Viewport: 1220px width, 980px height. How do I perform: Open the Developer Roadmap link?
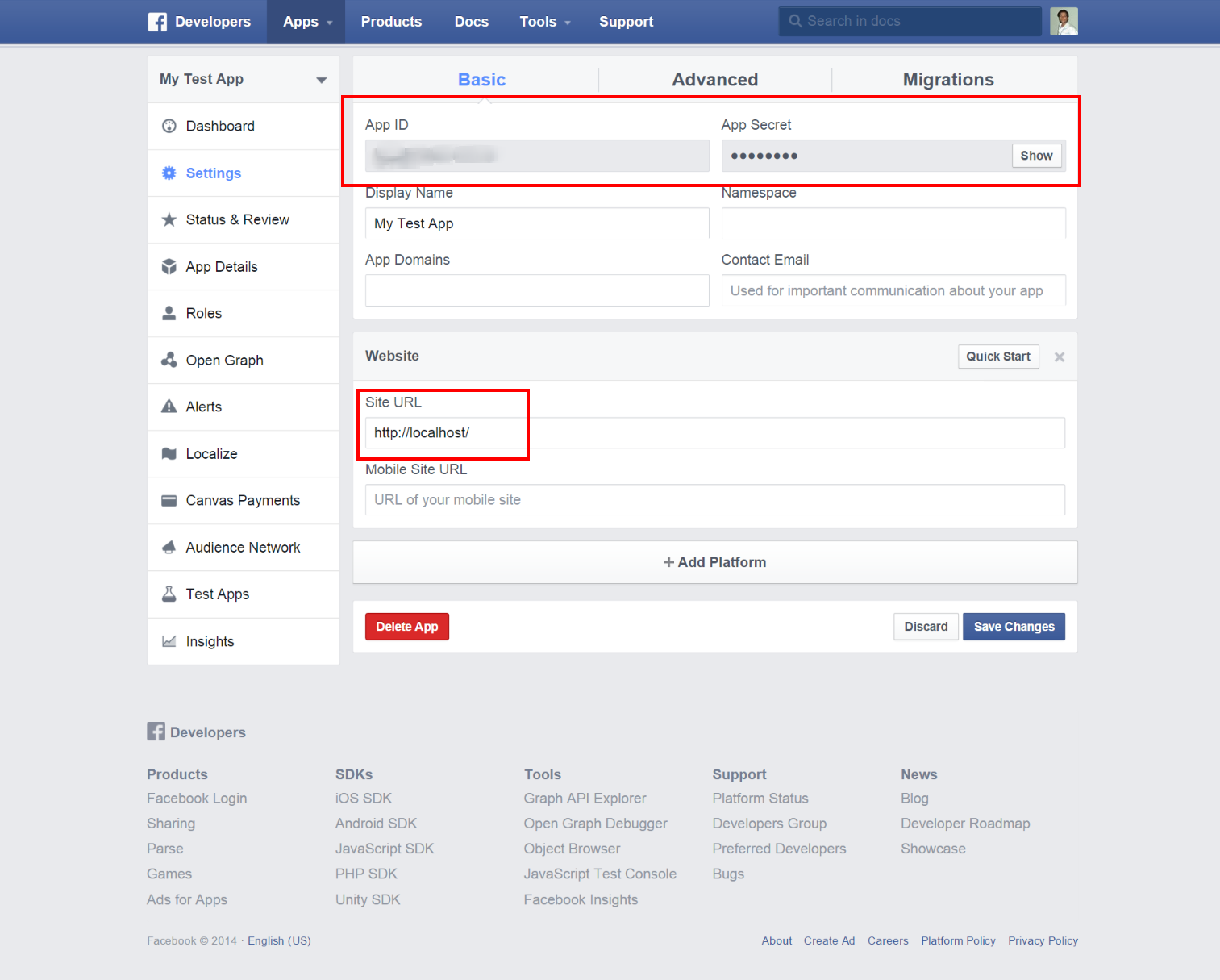pyautogui.click(x=965, y=824)
